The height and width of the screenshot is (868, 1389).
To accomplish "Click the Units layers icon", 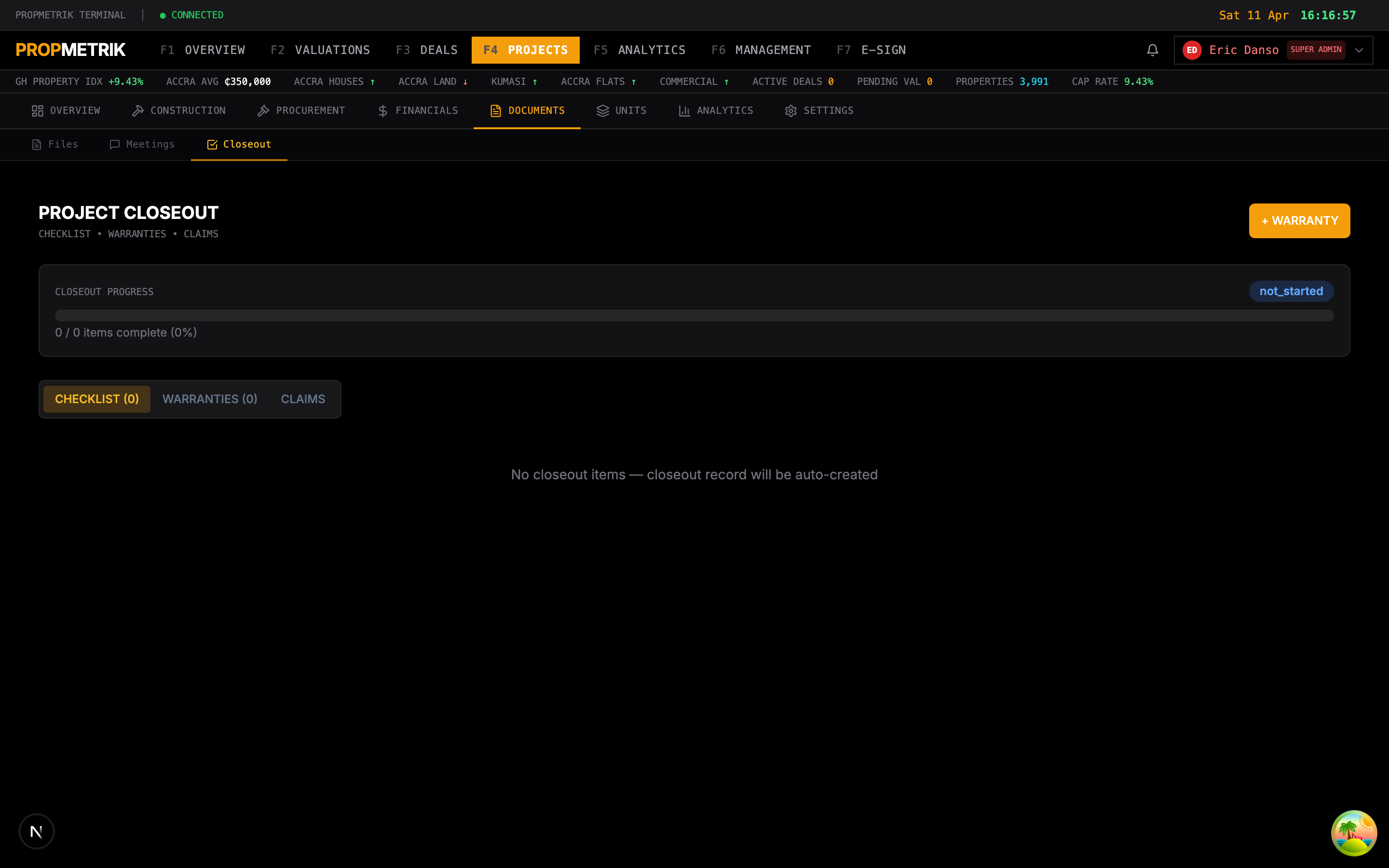I will tap(603, 111).
